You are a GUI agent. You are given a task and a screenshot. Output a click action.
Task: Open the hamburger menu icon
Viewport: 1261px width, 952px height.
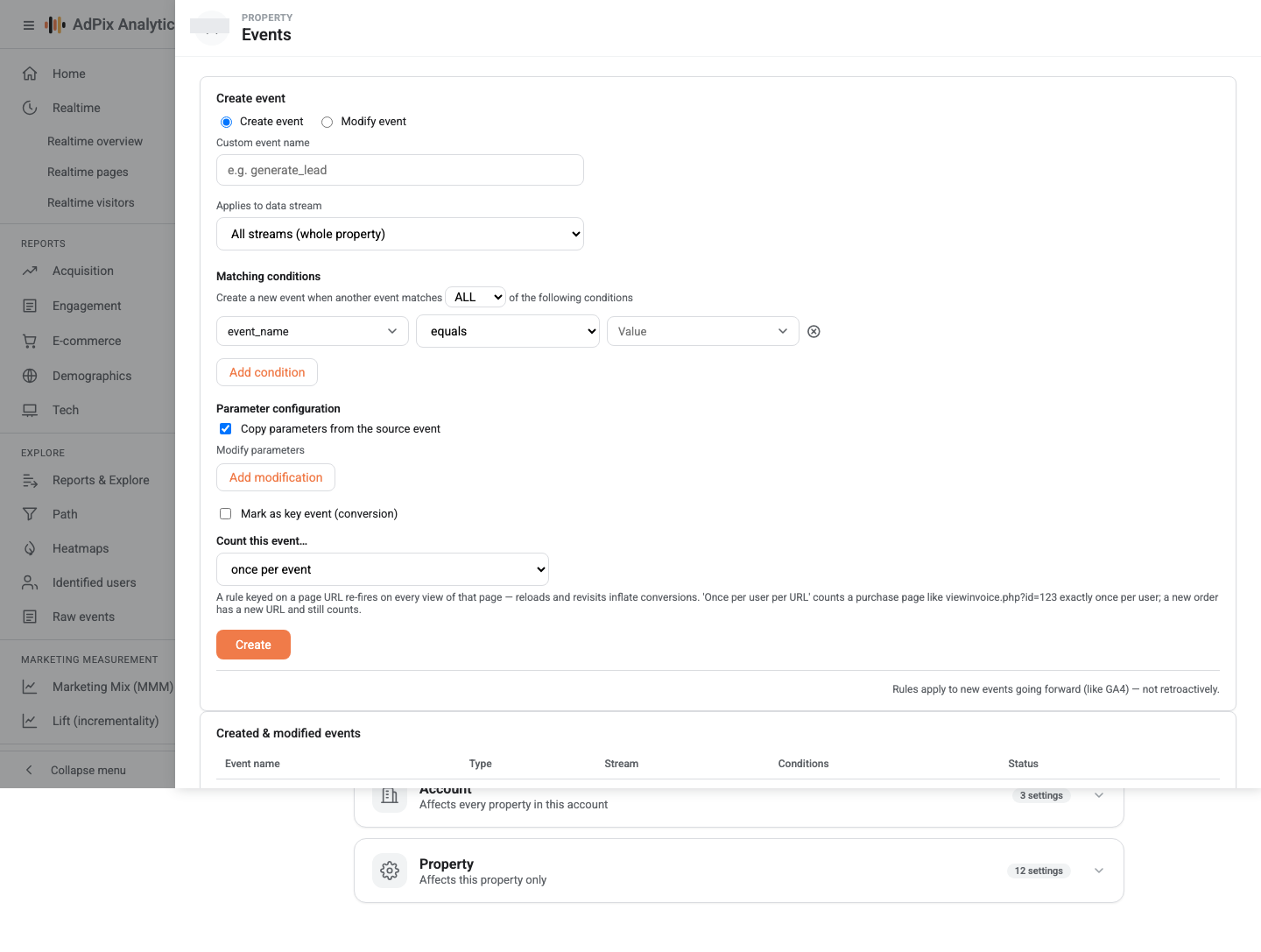[x=29, y=25]
